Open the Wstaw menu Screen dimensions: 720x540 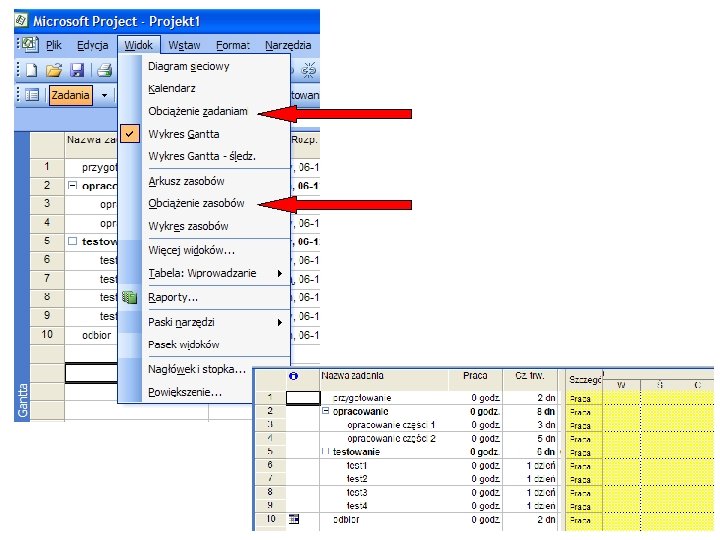[184, 45]
